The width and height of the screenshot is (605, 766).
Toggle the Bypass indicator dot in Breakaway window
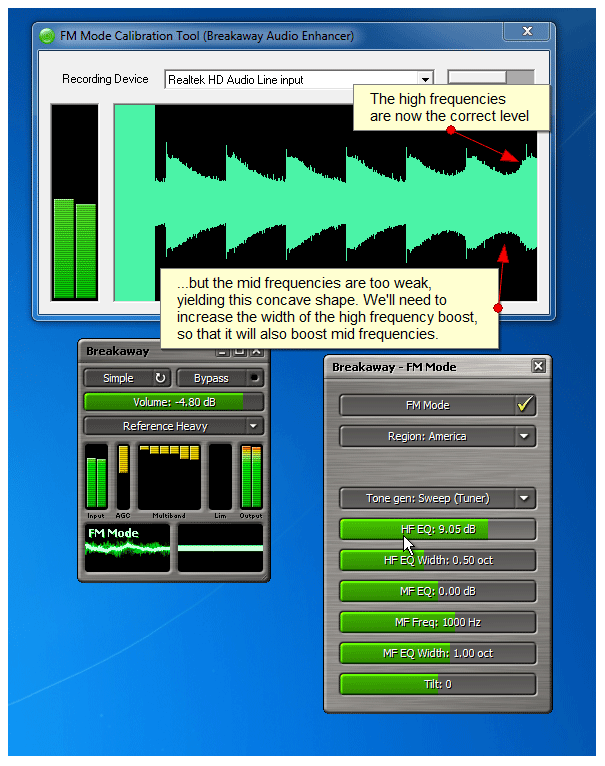tap(254, 378)
